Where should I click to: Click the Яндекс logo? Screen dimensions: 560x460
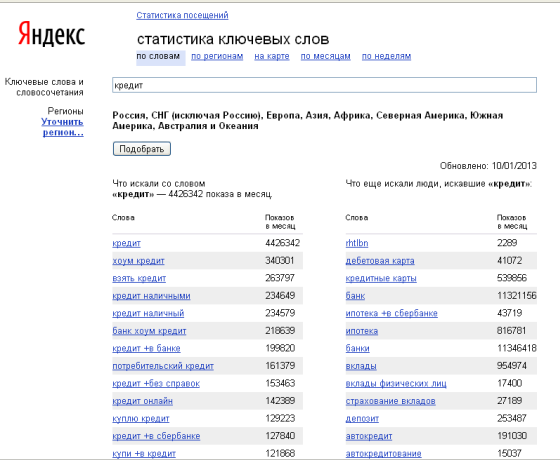(x=52, y=34)
